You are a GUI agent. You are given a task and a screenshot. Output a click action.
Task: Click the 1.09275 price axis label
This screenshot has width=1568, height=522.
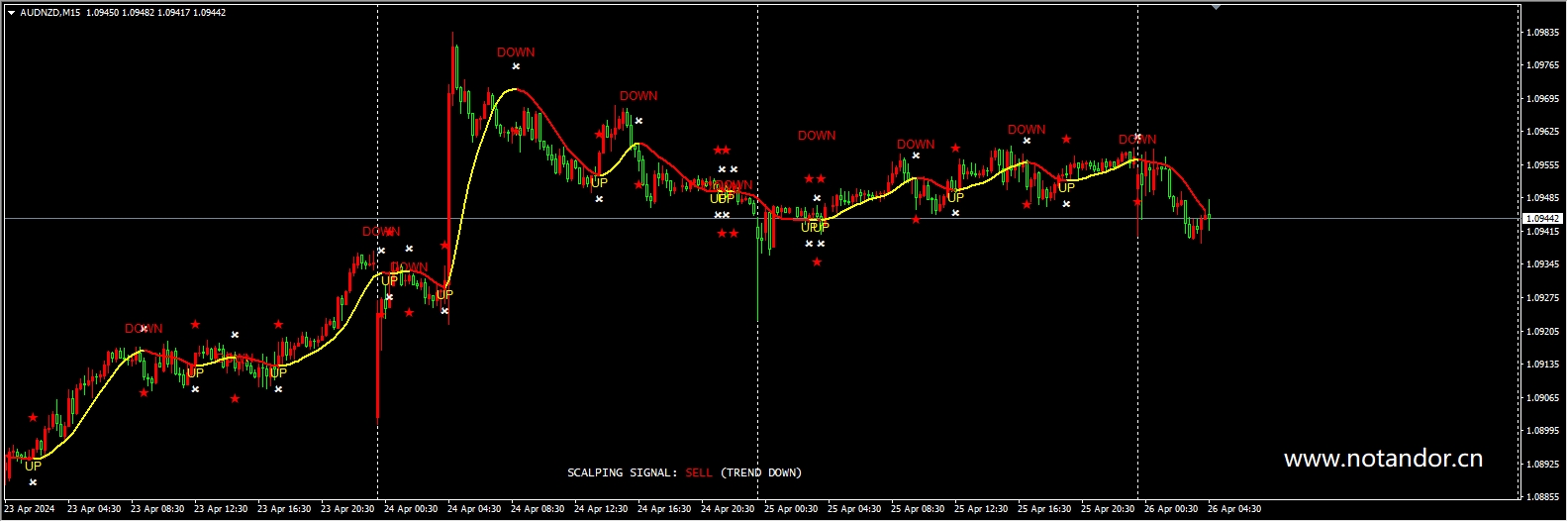1542,297
